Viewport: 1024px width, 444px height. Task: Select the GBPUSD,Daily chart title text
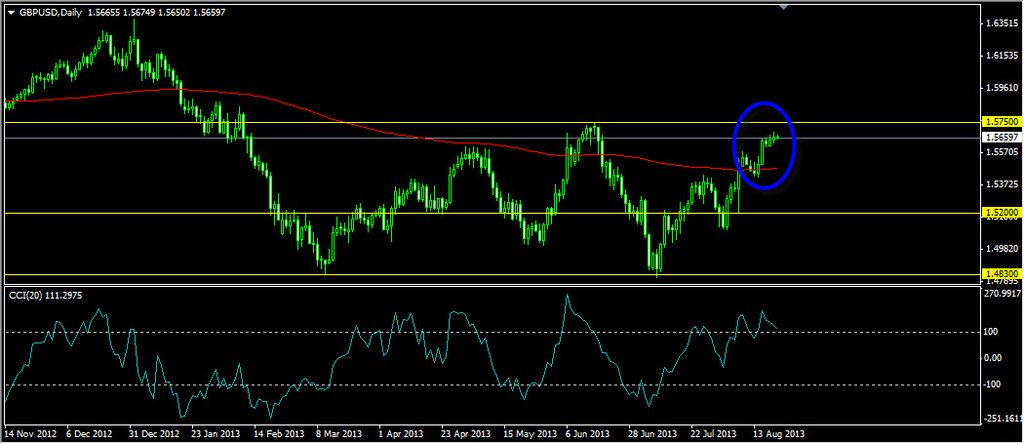click(50, 12)
